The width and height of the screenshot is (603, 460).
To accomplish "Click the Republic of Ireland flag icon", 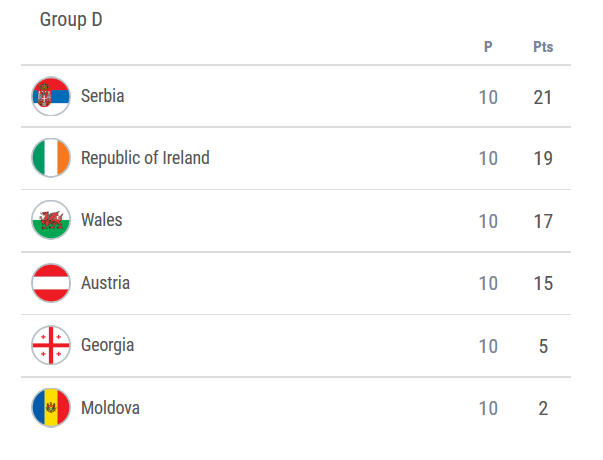I will tap(51, 159).
